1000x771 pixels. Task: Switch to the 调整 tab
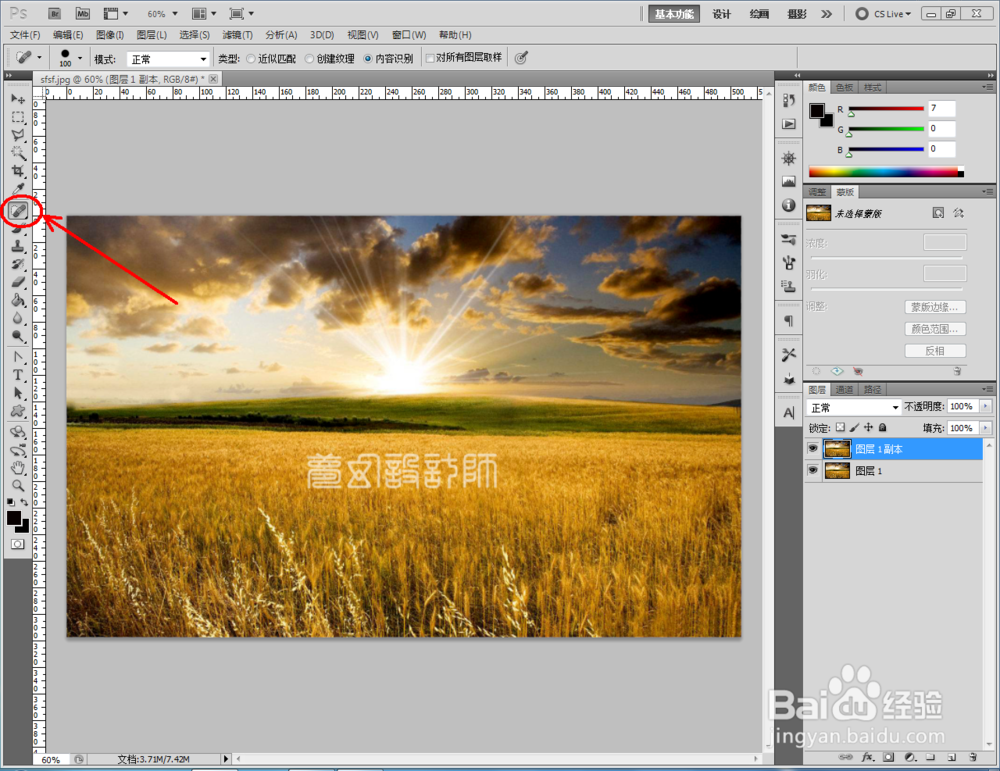[x=818, y=192]
